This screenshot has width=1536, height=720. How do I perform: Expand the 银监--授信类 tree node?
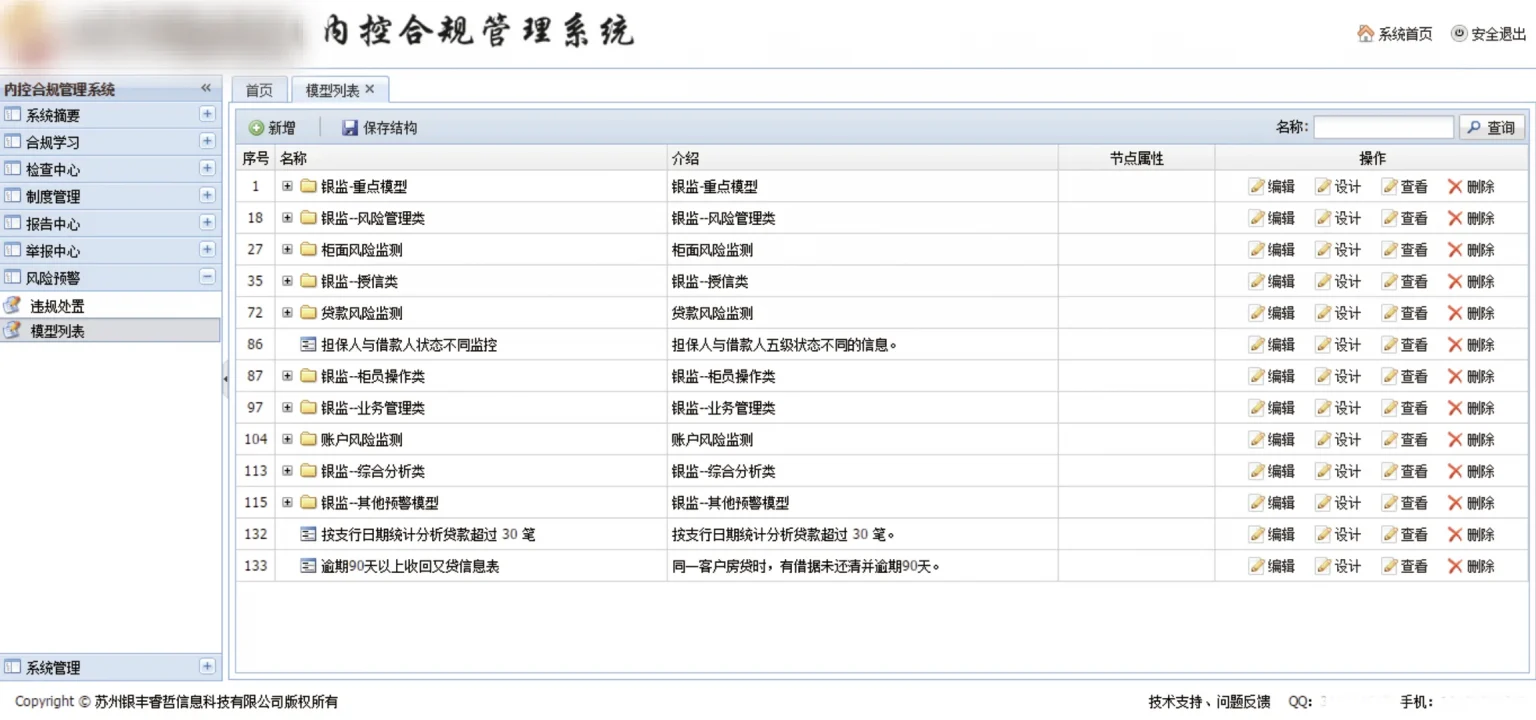pos(287,281)
